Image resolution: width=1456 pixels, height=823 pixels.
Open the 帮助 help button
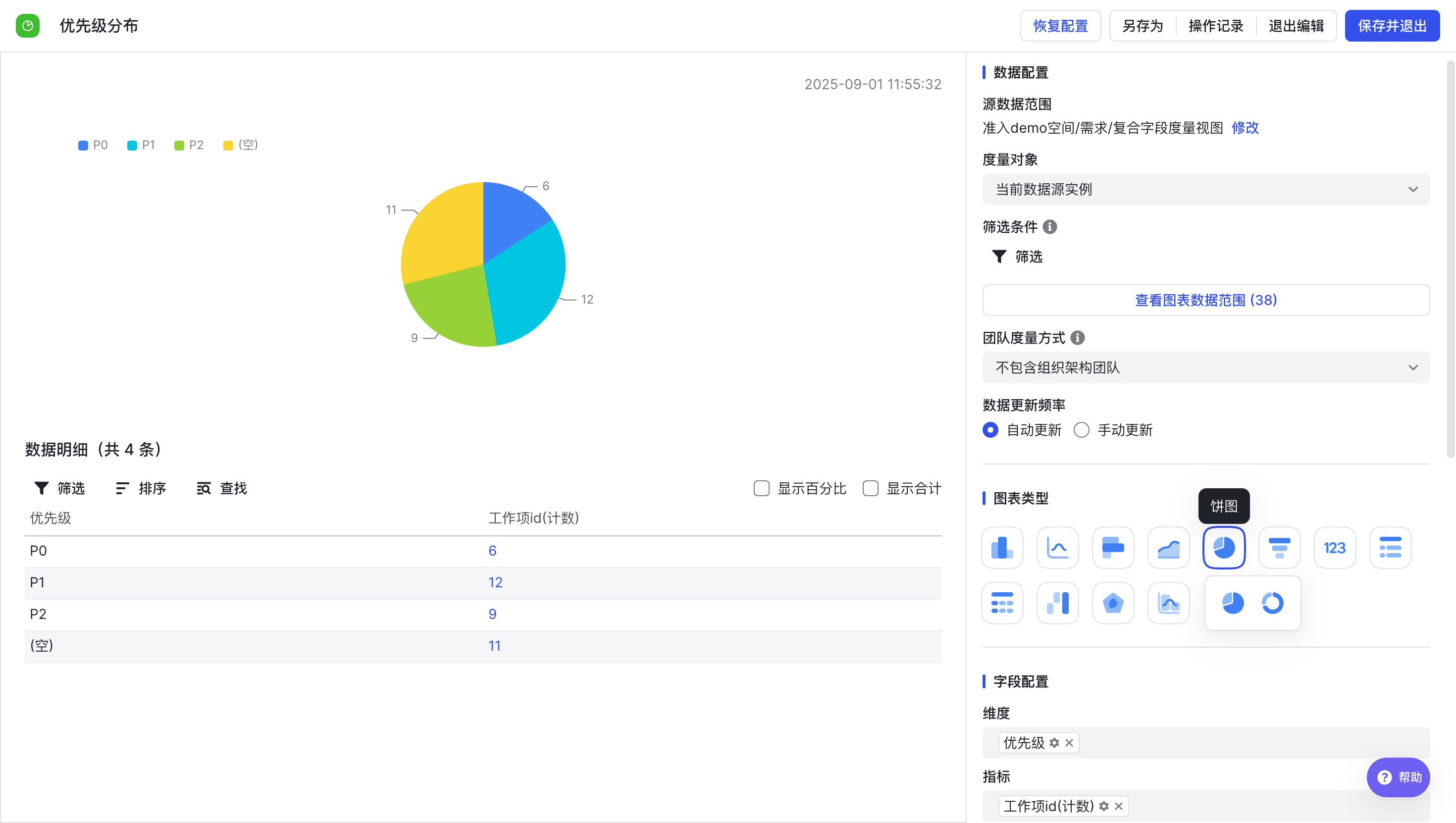click(1398, 777)
